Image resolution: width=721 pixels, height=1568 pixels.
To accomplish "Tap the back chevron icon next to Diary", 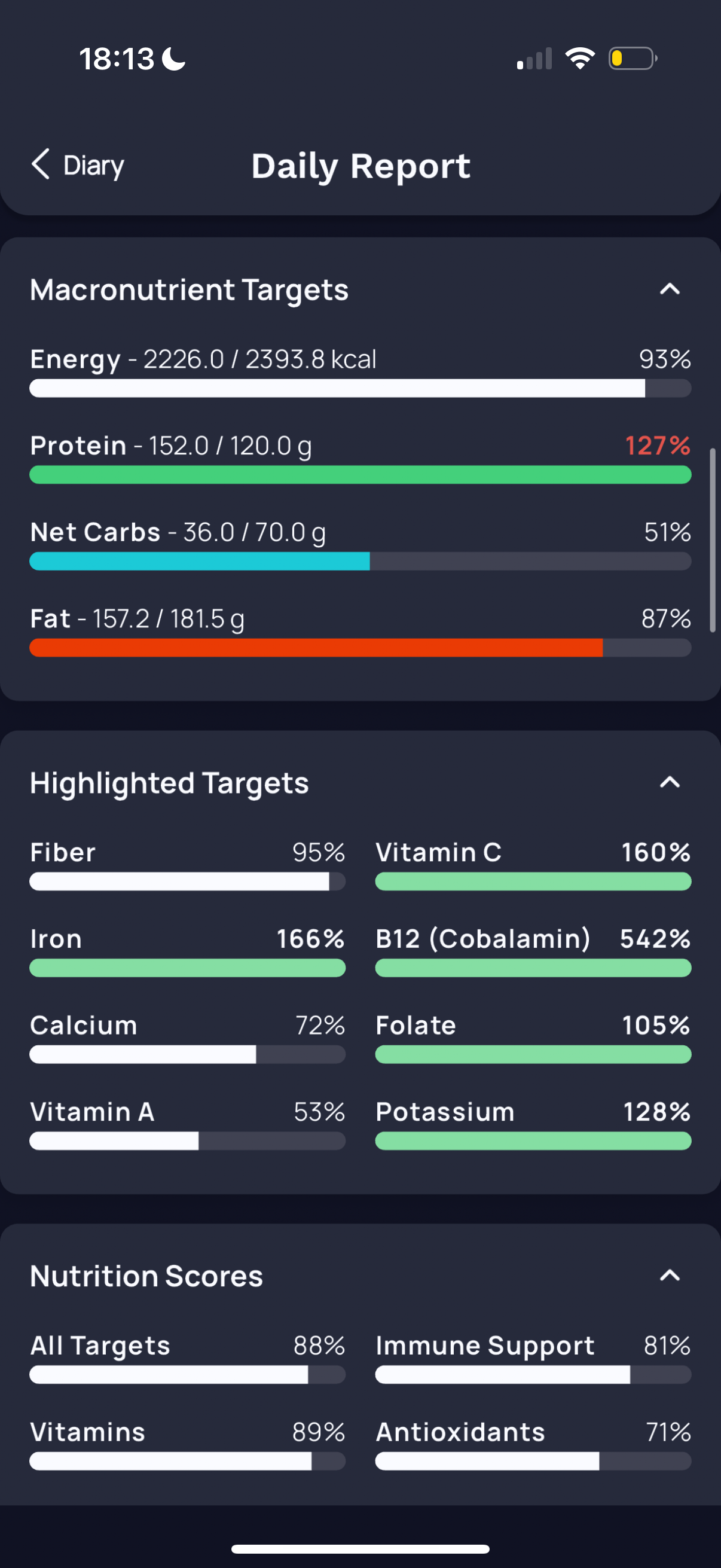I will 40,164.
